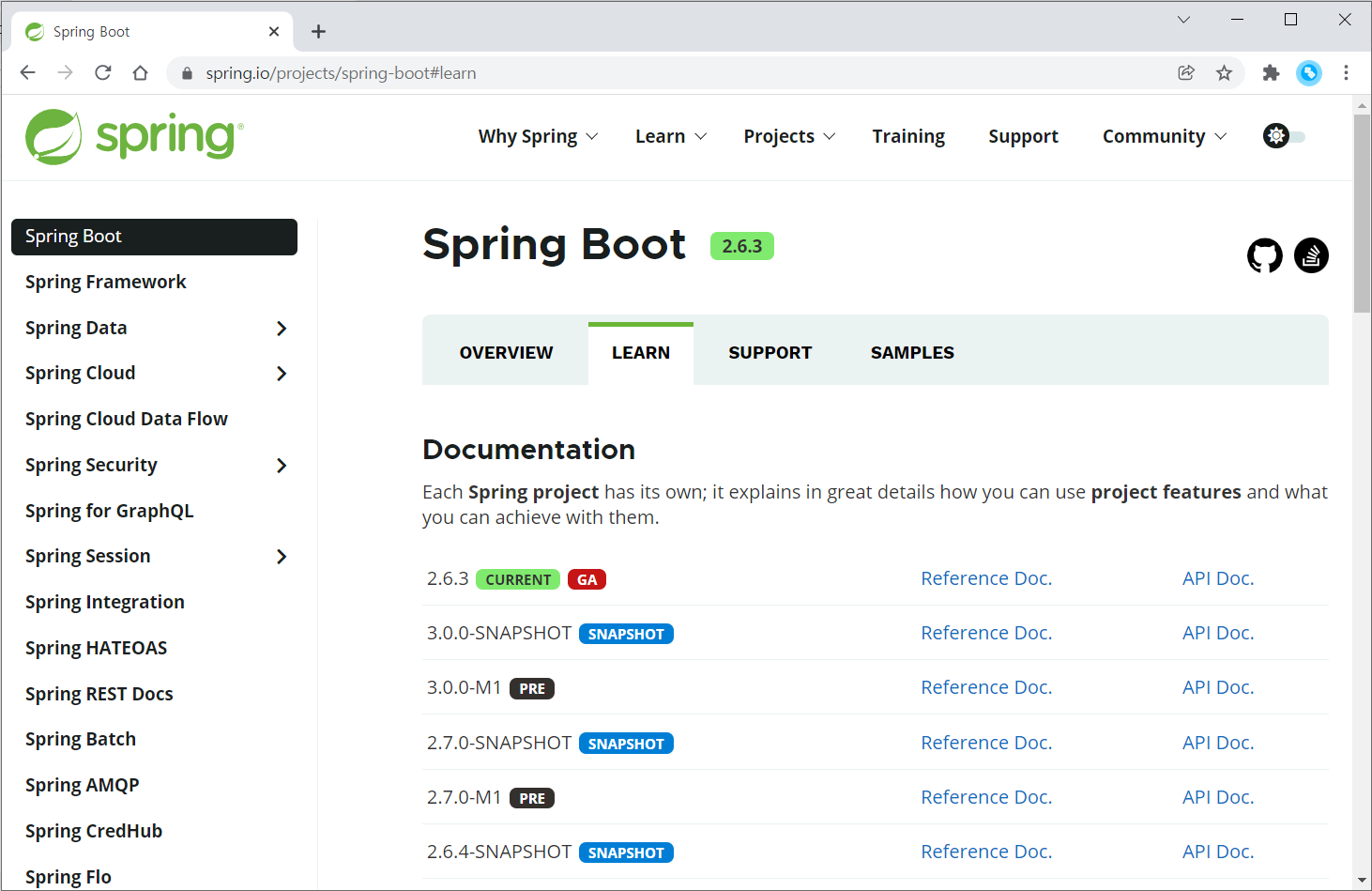The image size is (1372, 891).
Task: Share this page via the share icon
Action: [x=1186, y=72]
